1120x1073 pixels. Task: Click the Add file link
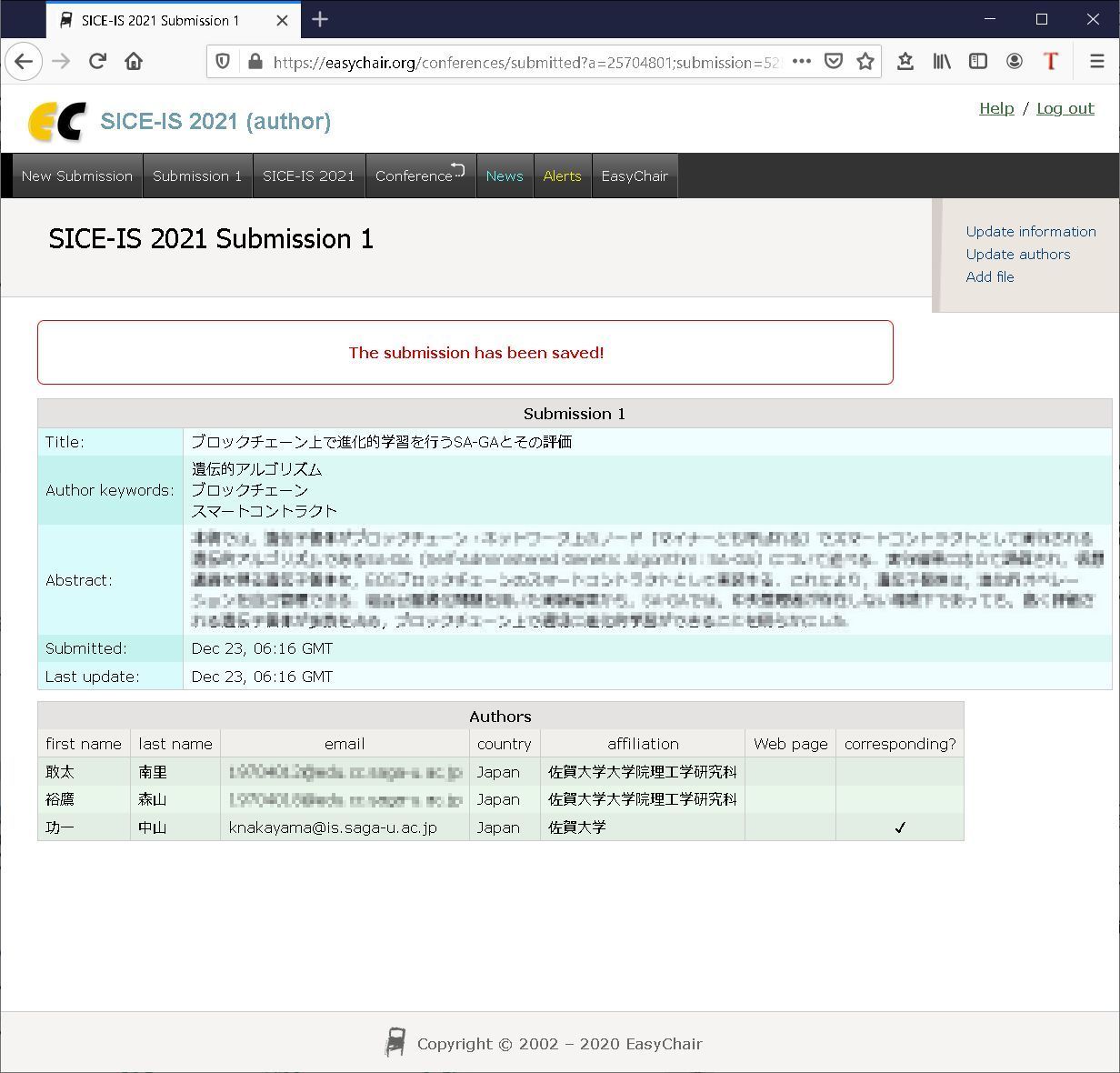[989, 277]
